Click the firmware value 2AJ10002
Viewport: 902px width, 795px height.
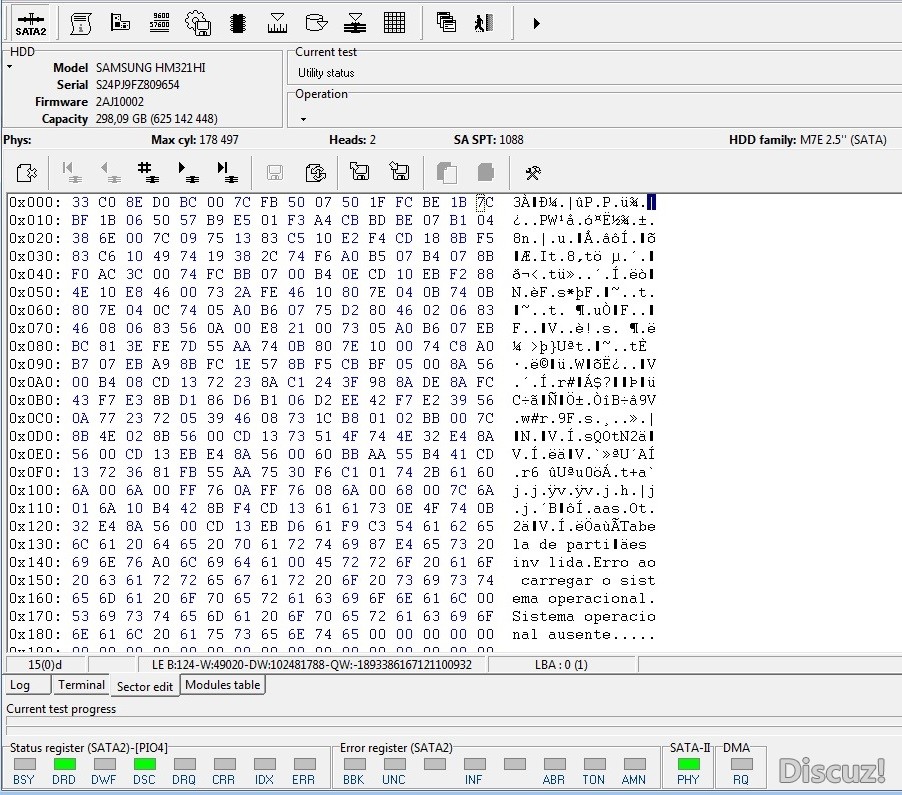(x=120, y=102)
